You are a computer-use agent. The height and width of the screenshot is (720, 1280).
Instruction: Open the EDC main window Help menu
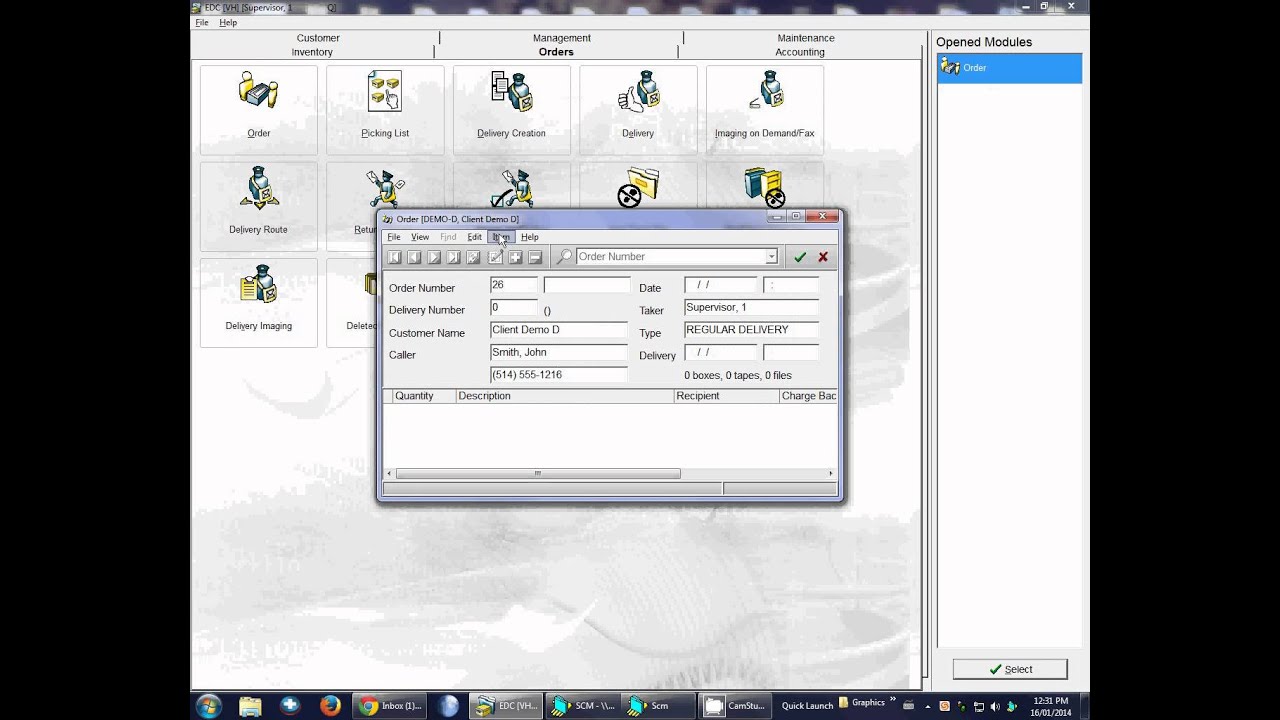228,22
